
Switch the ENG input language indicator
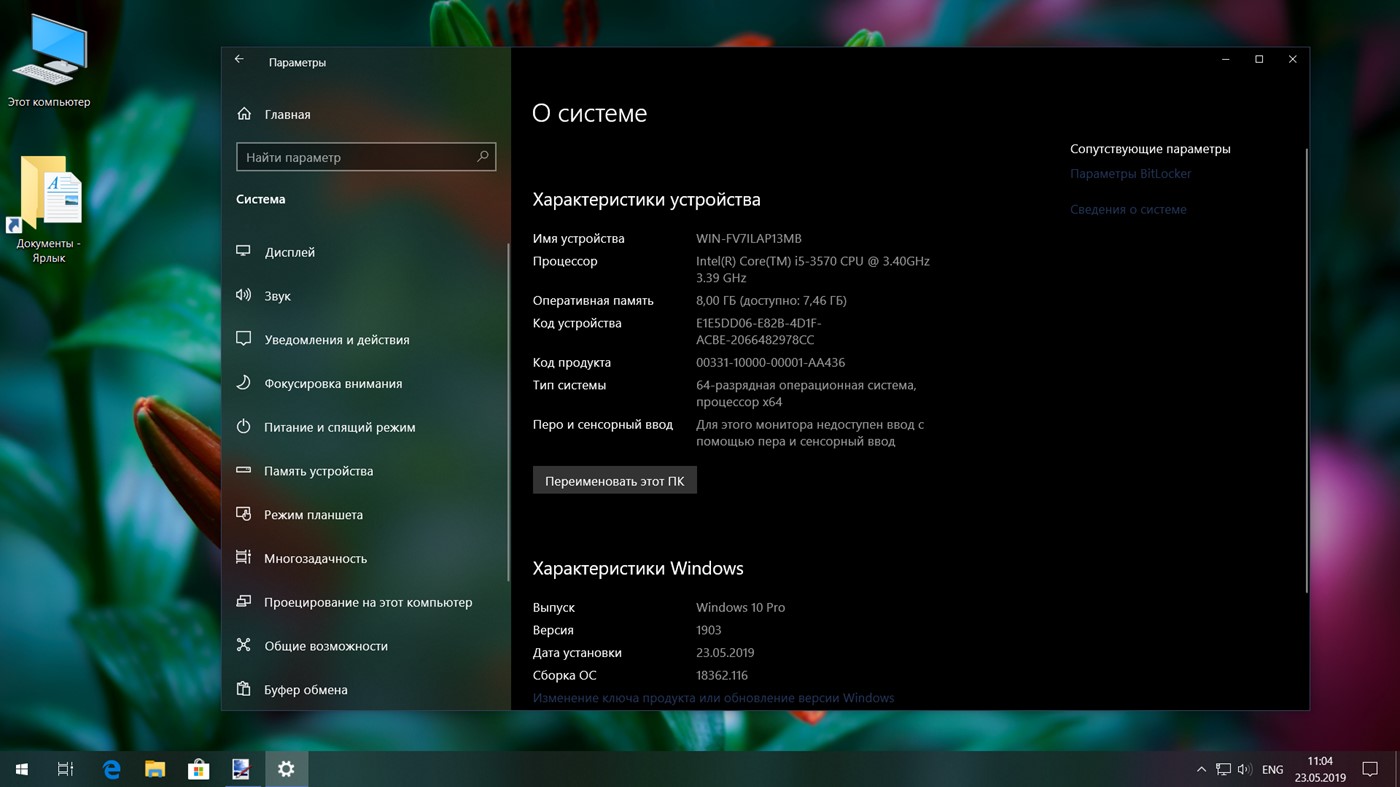pos(1273,769)
